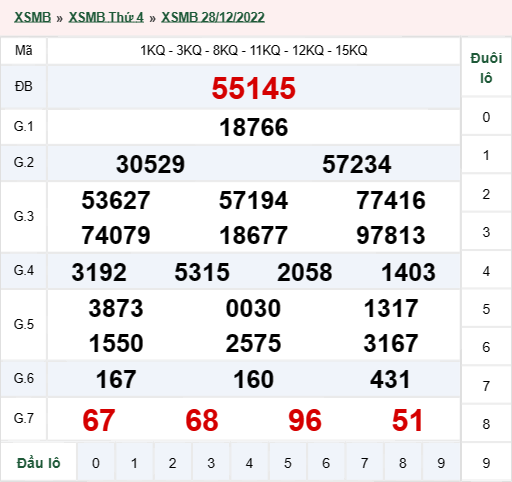
Task: Click the G.7 row label
Action: [24, 418]
